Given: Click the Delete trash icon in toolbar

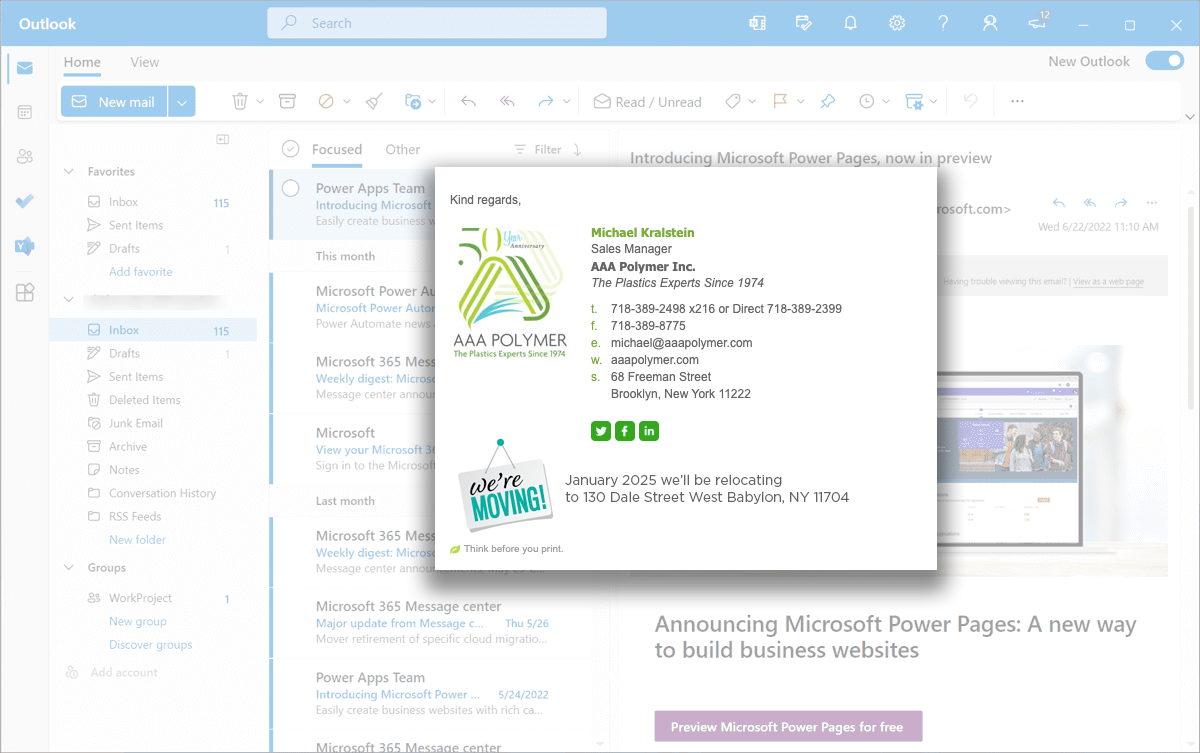Looking at the screenshot, I should 240,101.
